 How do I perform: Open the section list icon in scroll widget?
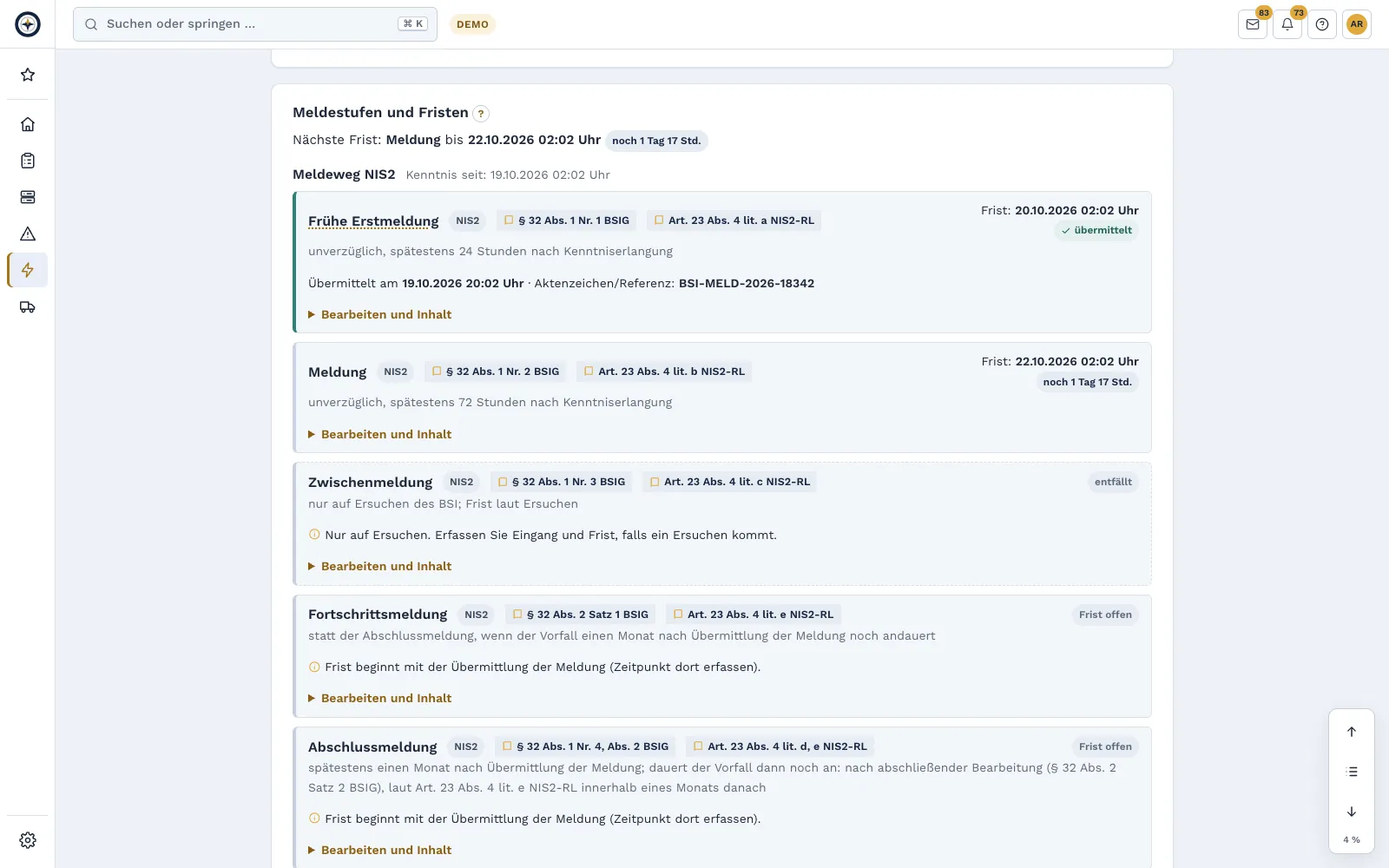pyautogui.click(x=1352, y=772)
